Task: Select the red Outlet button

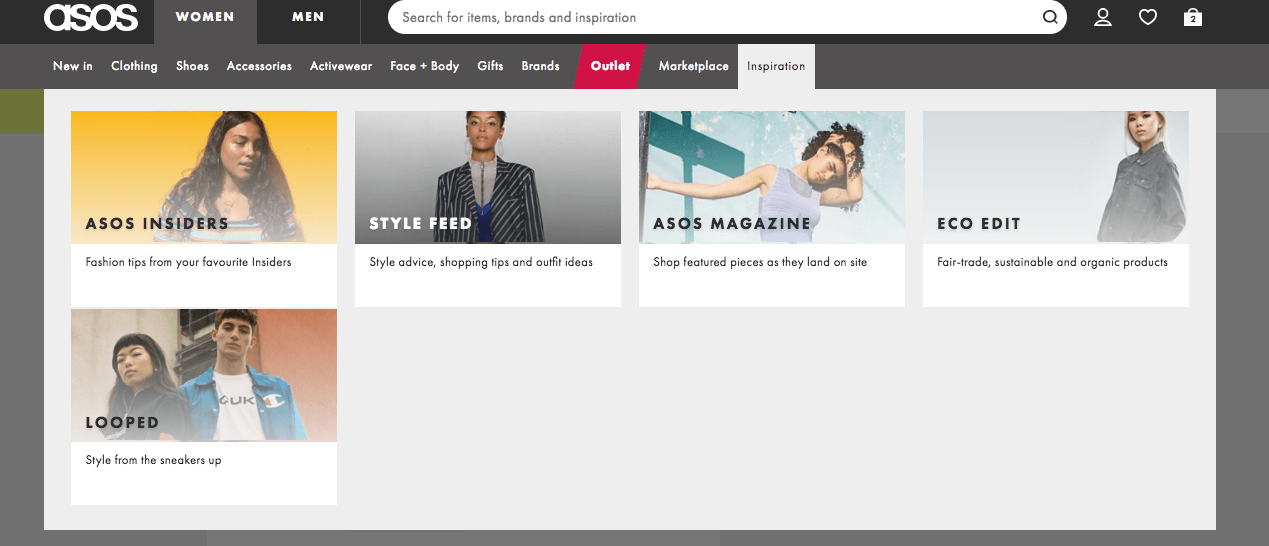Action: pos(610,66)
